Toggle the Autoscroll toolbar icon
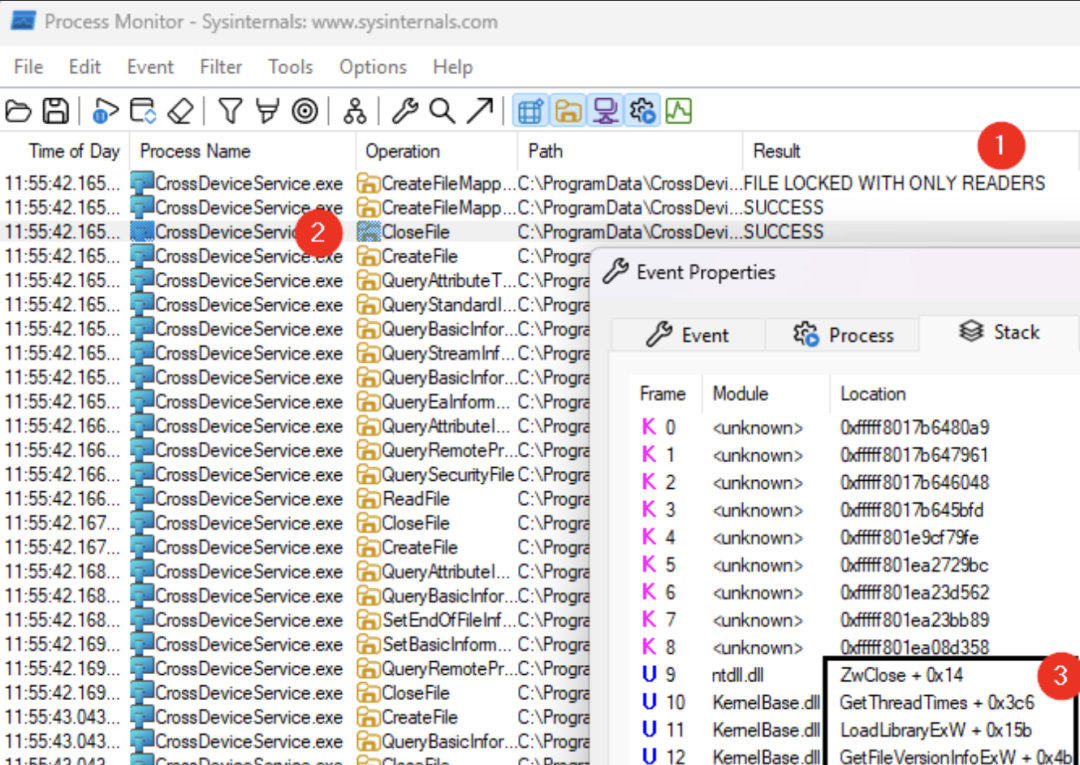Image resolution: width=1080 pixels, height=765 pixels. pos(144,110)
